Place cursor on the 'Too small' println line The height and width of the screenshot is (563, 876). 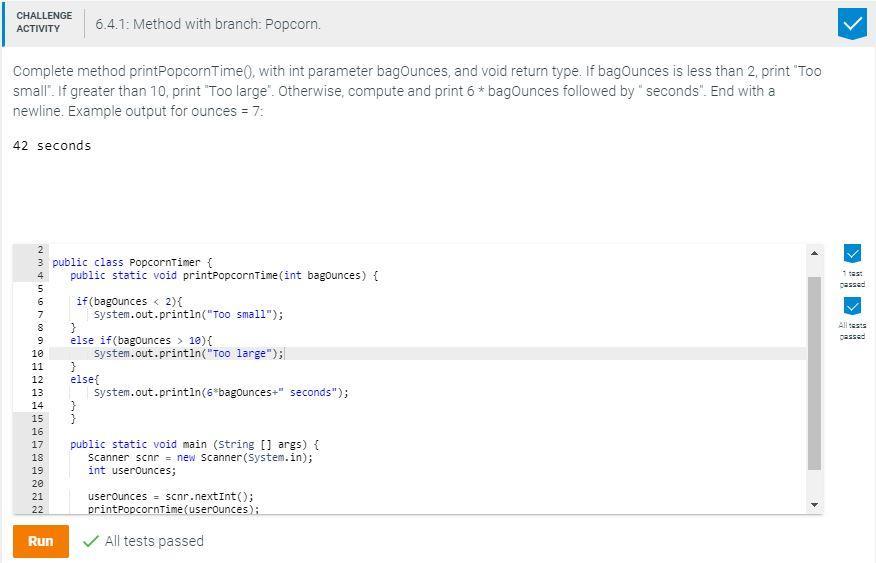point(188,314)
